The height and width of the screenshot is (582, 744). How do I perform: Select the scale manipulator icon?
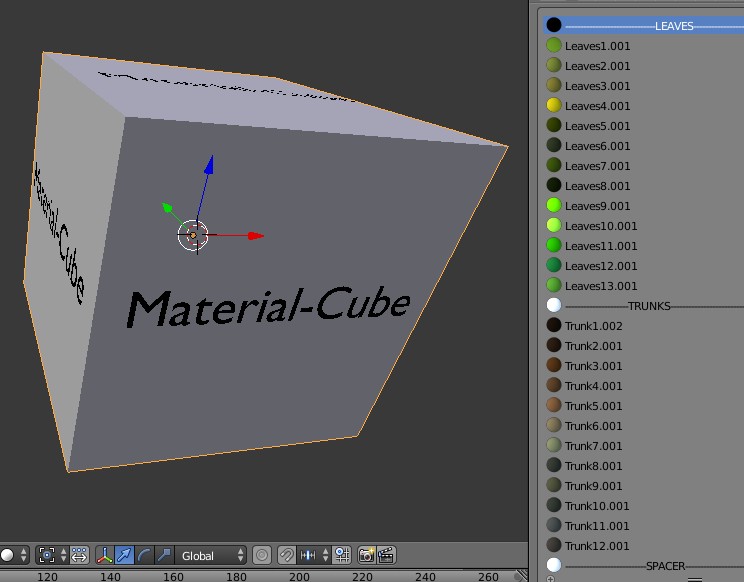click(163, 555)
